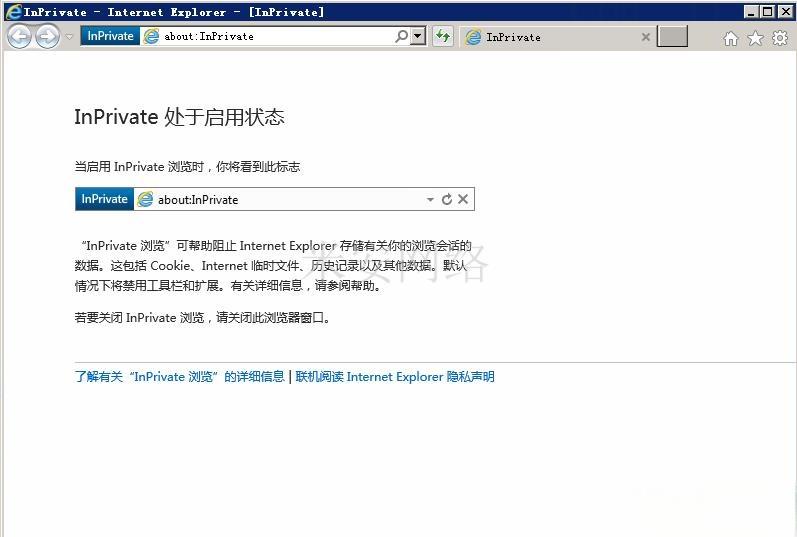
Task: Open the '了解有关 InPrivate 浏览 的详细信息' link
Action: [x=179, y=377]
